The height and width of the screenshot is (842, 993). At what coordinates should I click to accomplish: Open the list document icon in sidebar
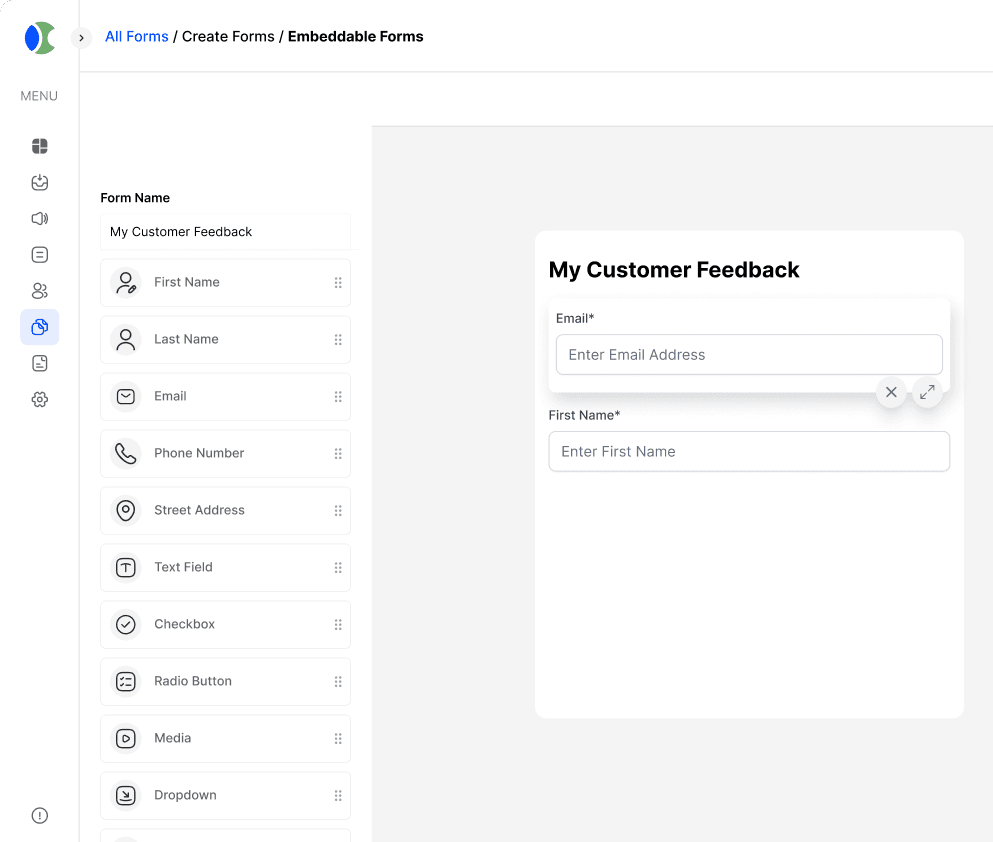coord(39,254)
